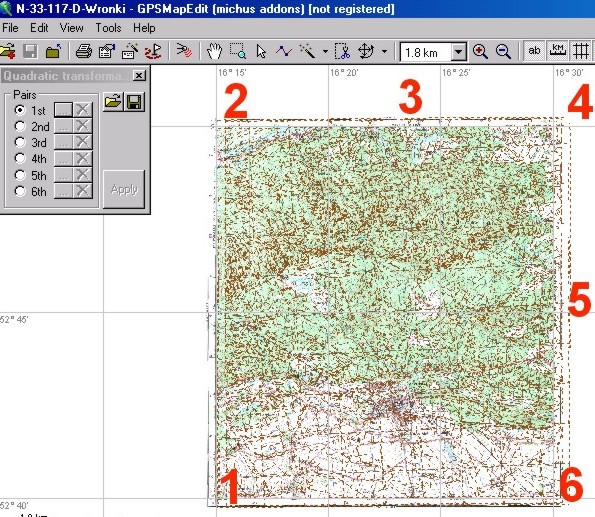Select the 5th pair radio button

(20, 175)
